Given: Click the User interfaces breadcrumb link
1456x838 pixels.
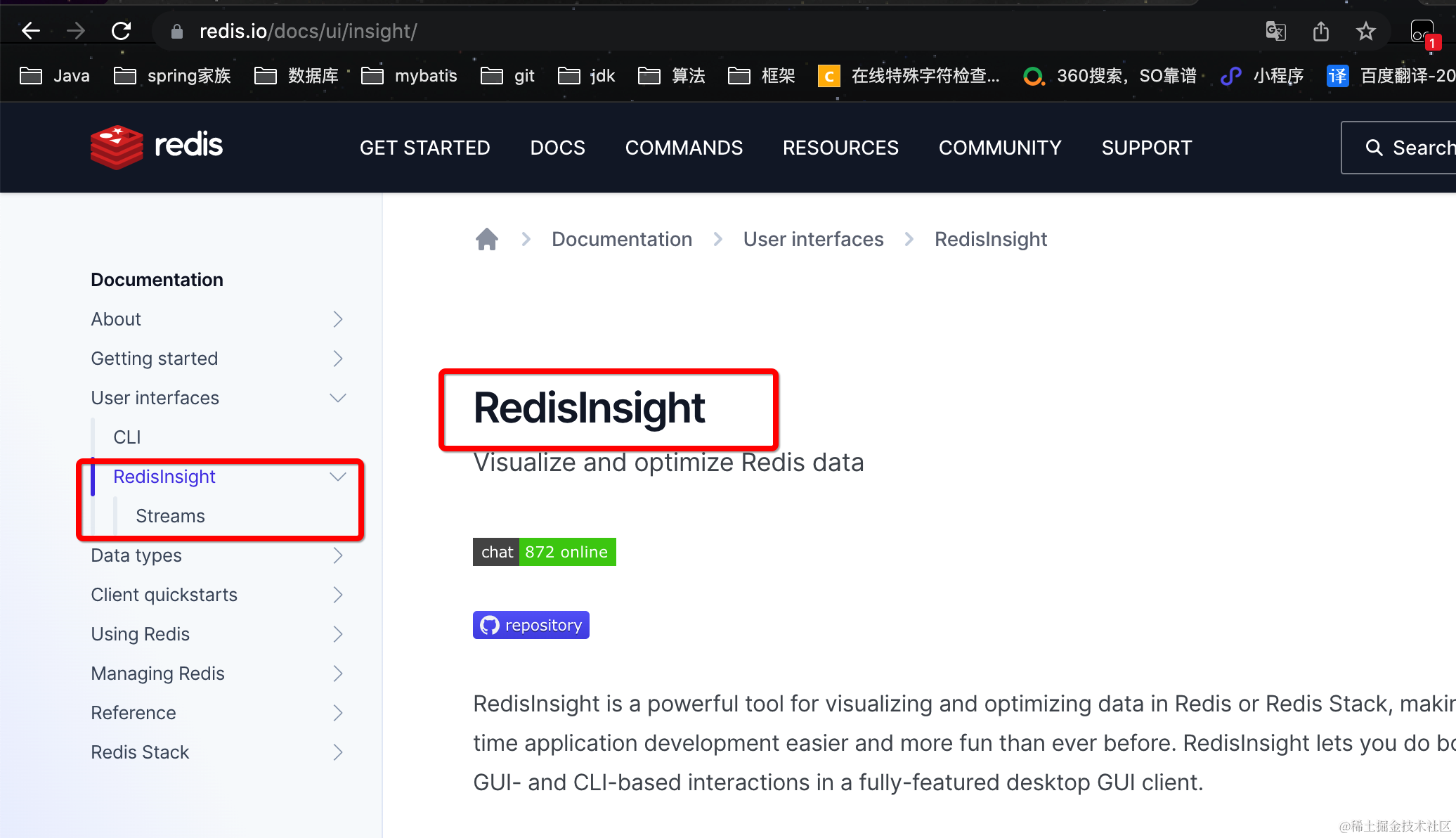Looking at the screenshot, I should pyautogui.click(x=813, y=239).
